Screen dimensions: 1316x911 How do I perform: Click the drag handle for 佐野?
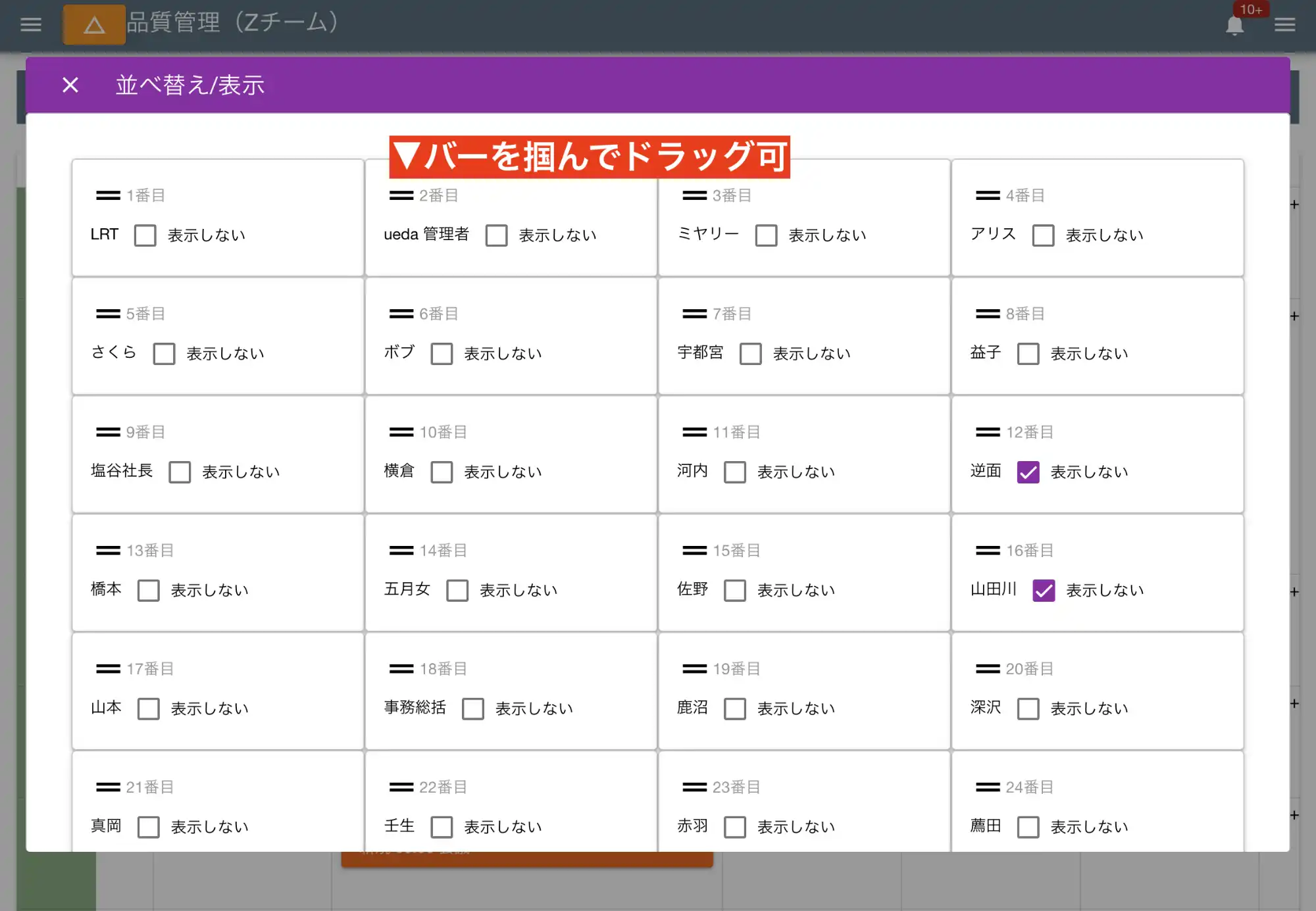coord(694,550)
